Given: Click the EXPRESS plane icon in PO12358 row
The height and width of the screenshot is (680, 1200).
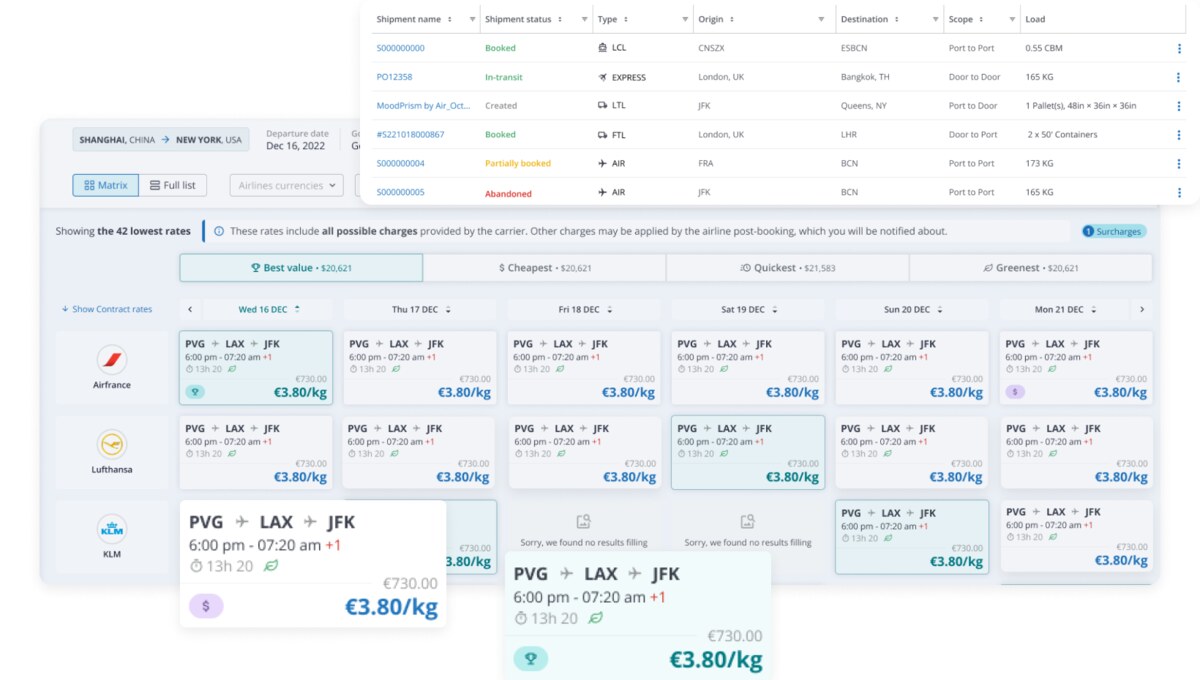Looking at the screenshot, I should pos(602,77).
